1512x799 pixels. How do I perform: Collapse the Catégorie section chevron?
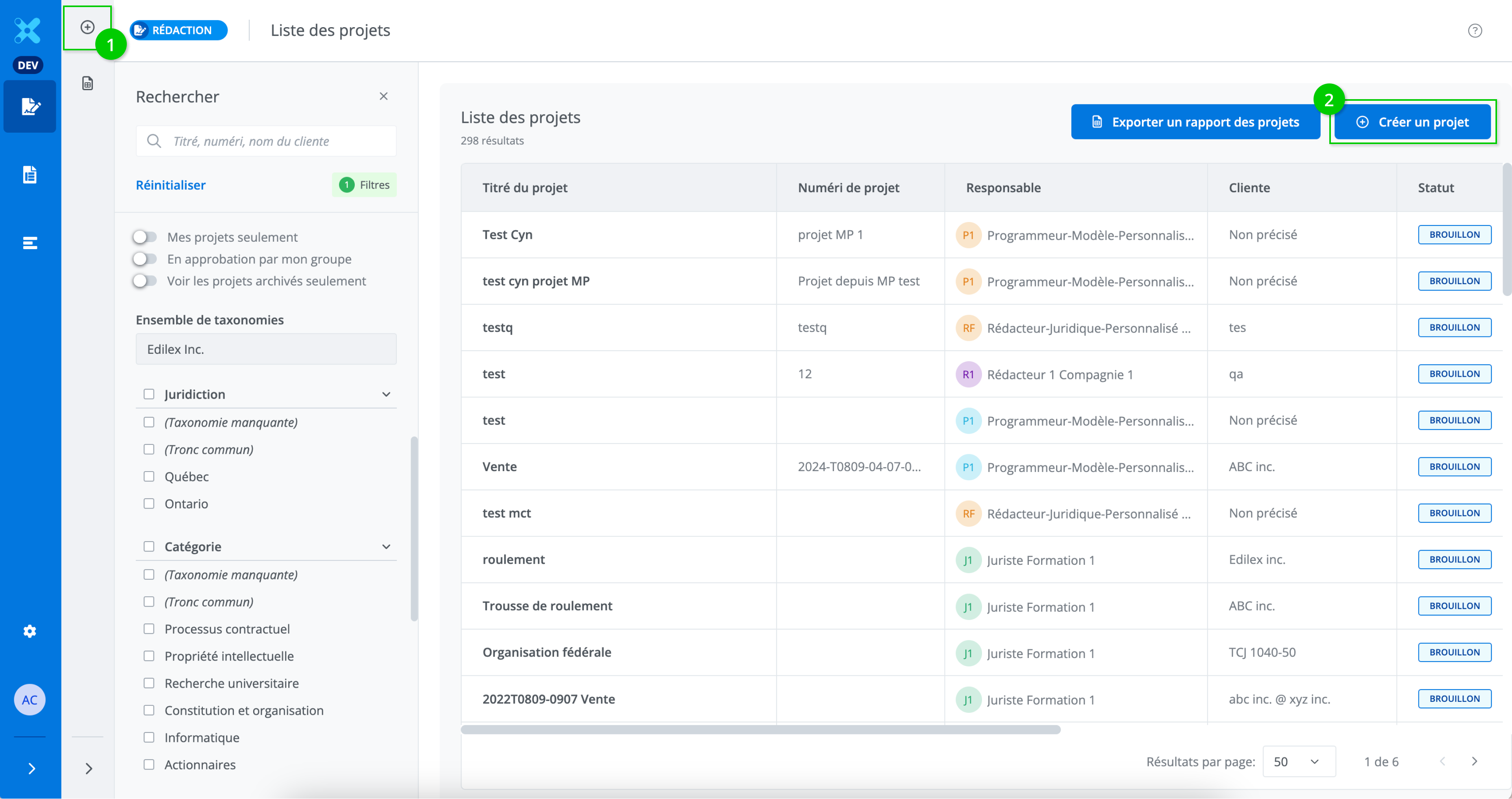tap(385, 547)
